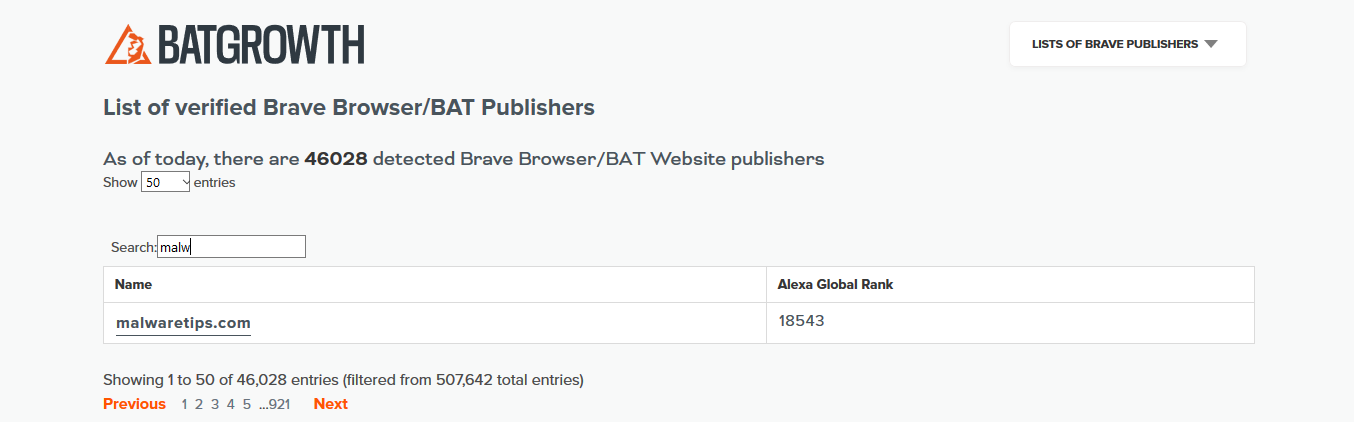This screenshot has width=1354, height=422.
Task: Open page 4 of entries
Action: coord(231,404)
